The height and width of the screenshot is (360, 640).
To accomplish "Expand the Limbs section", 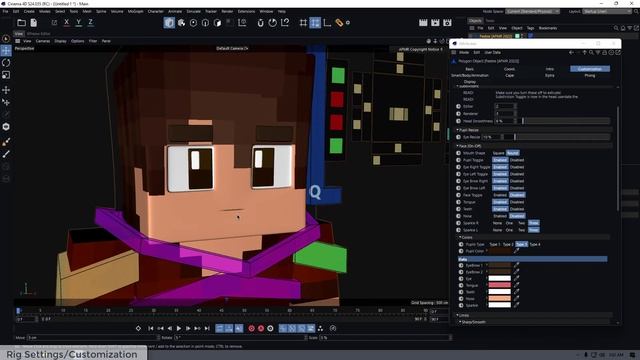I will click(x=458, y=315).
